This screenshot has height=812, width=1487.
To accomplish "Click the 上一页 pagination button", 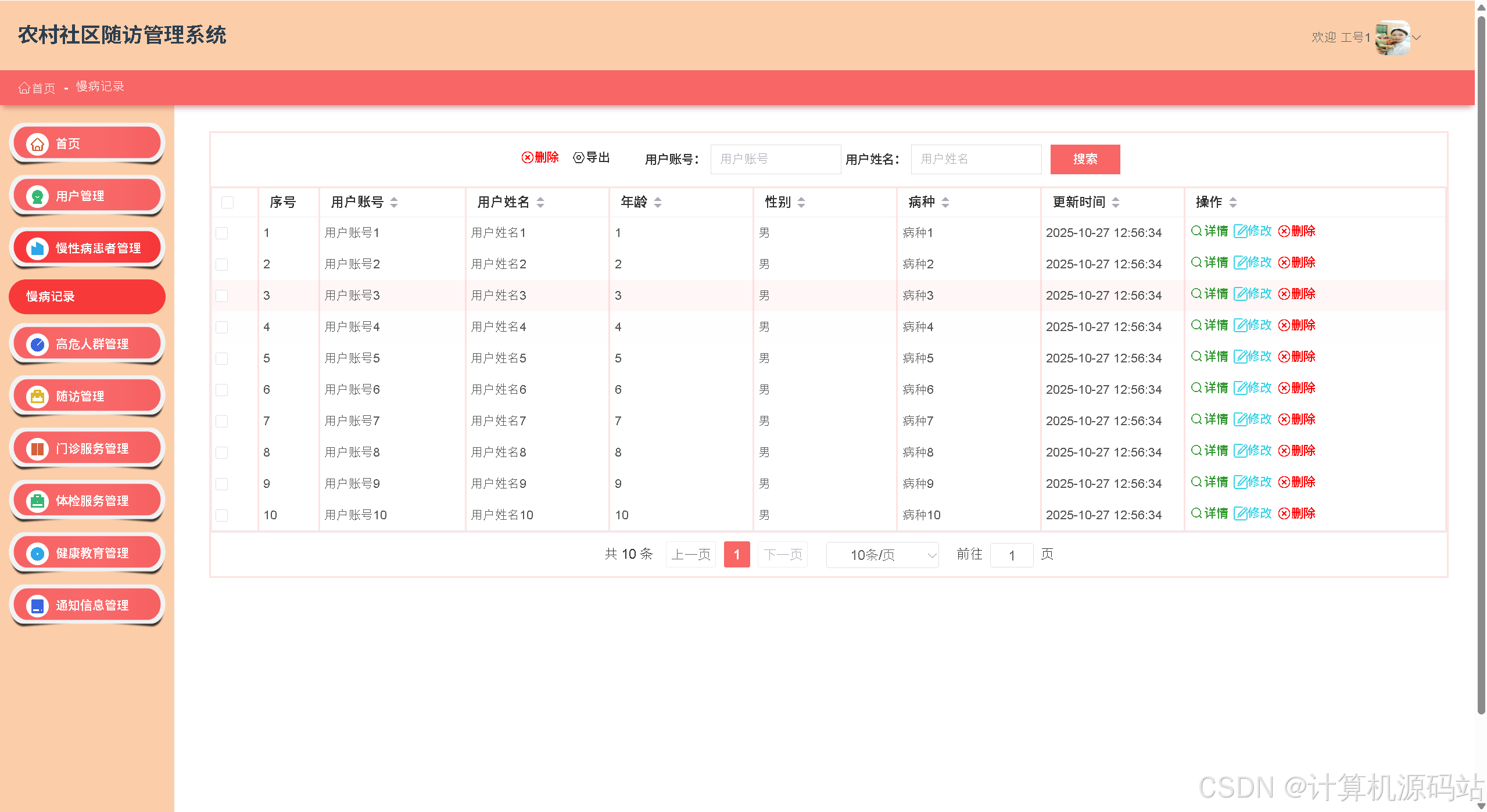I will (x=690, y=555).
